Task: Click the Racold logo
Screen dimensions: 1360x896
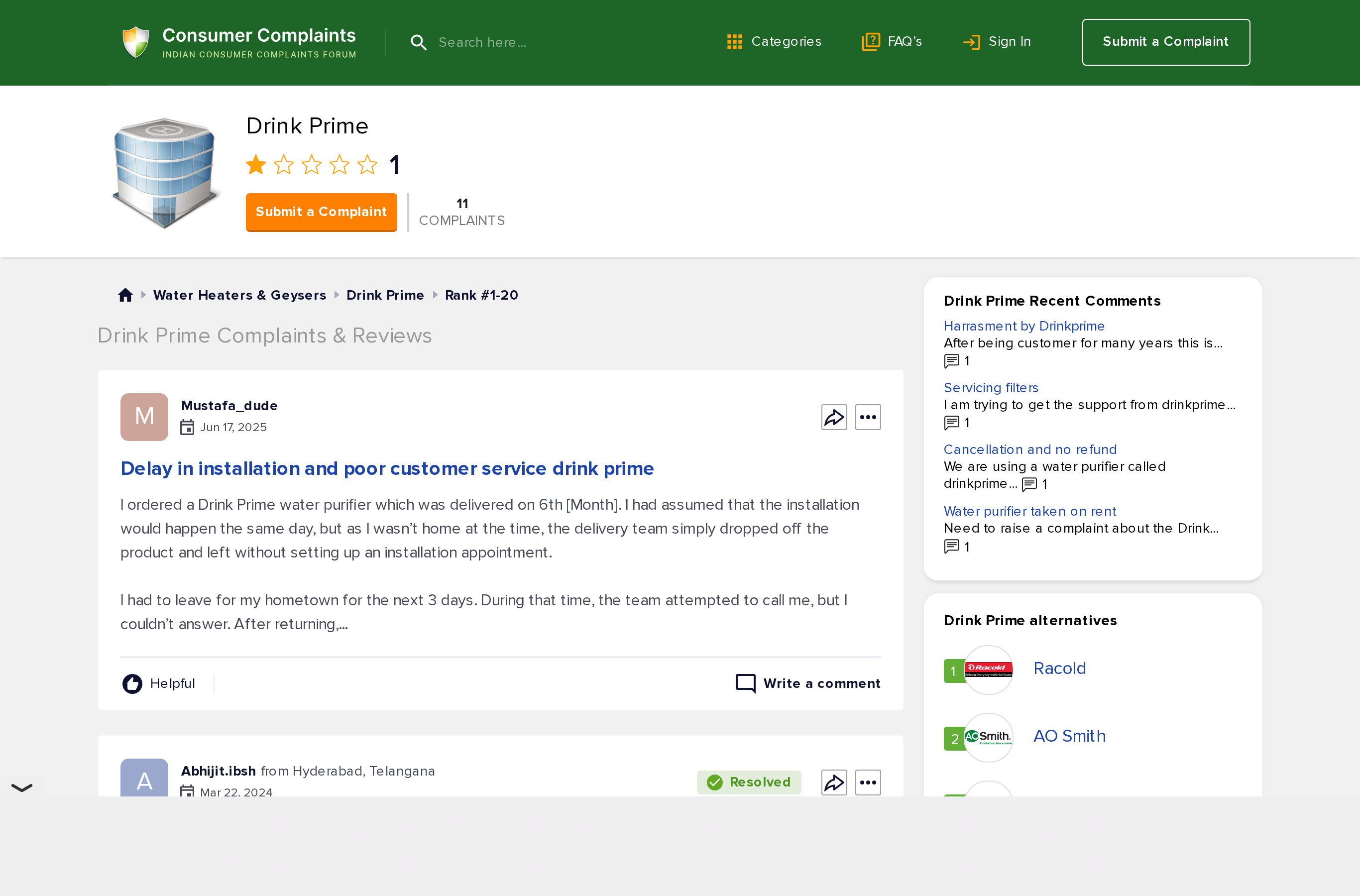Action: pyautogui.click(x=988, y=671)
